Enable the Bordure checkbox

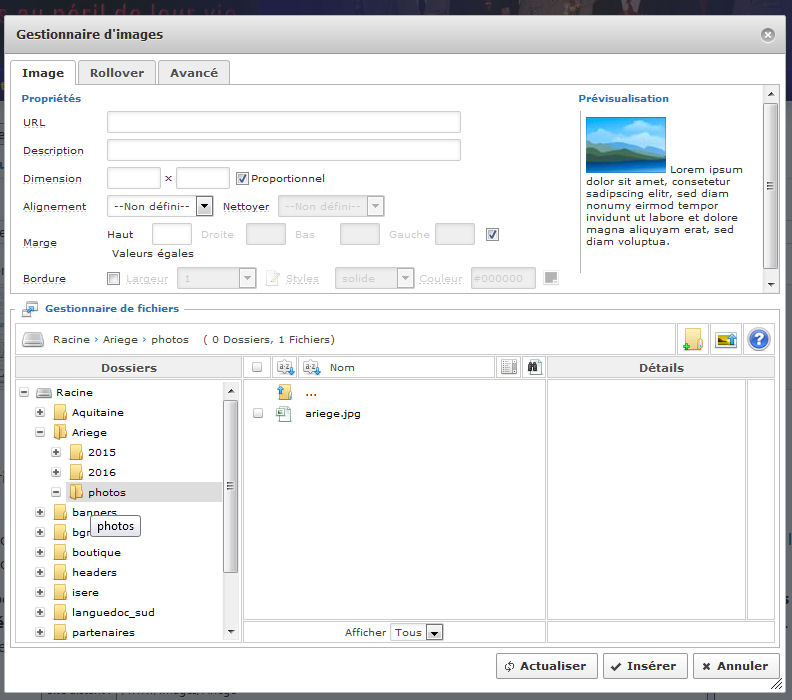pyautogui.click(x=114, y=278)
